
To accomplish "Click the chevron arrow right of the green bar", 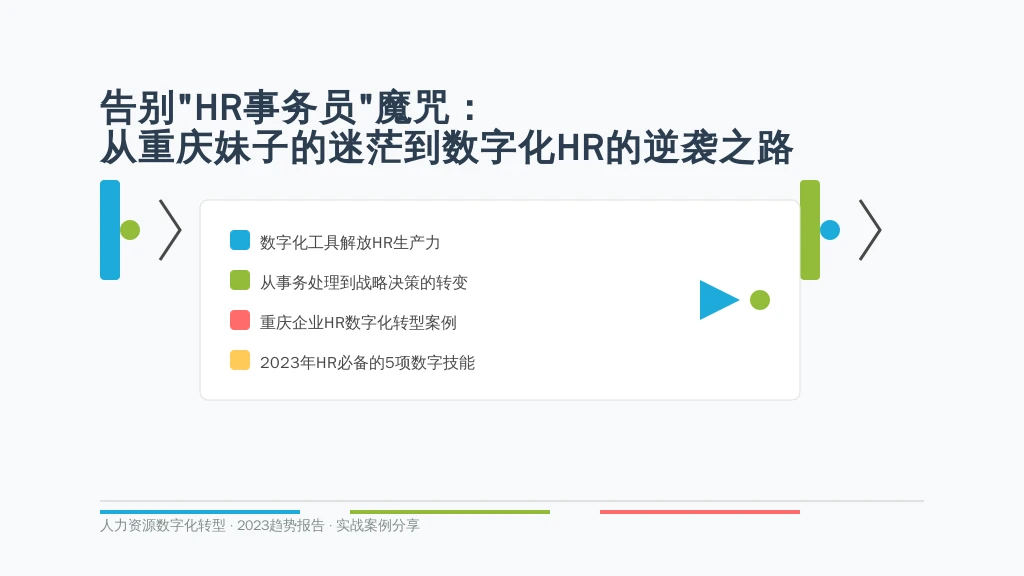I will [x=870, y=230].
